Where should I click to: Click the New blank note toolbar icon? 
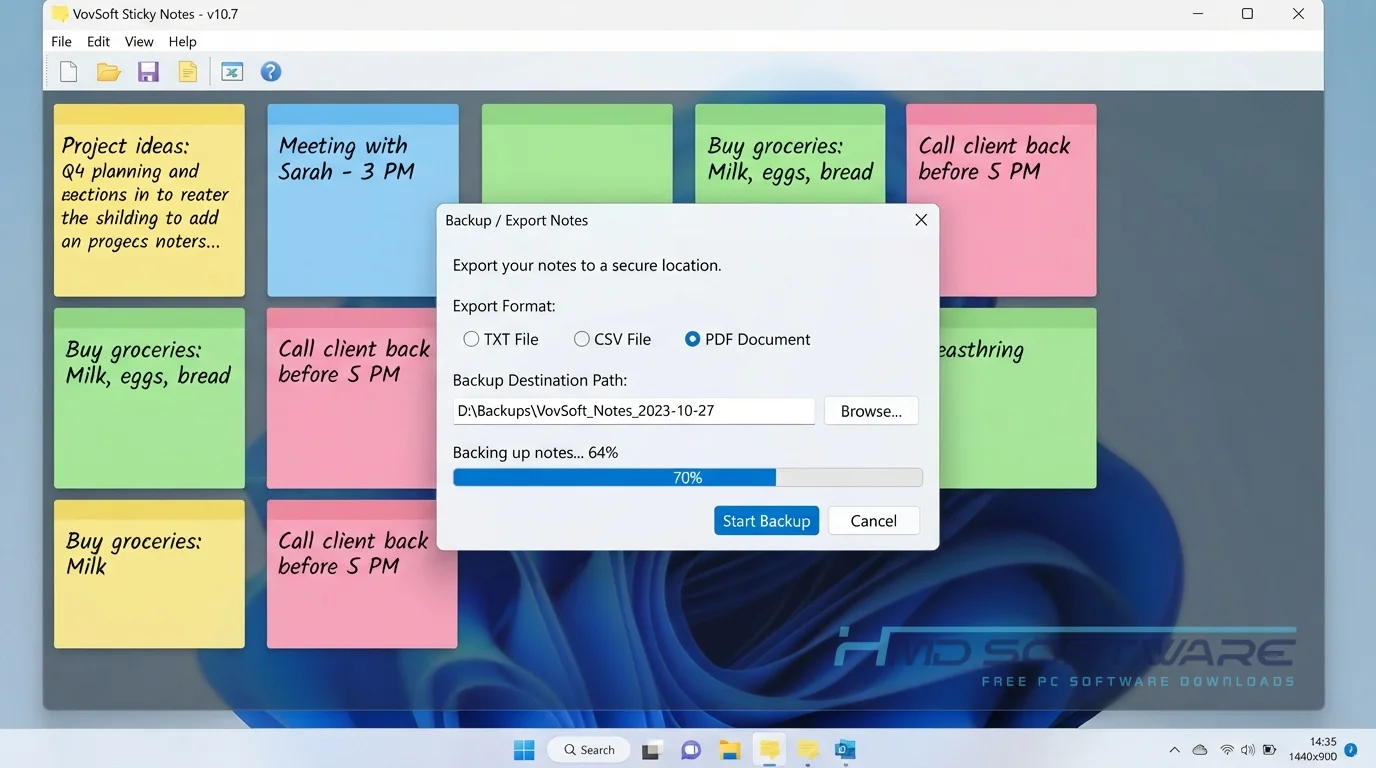[68, 72]
